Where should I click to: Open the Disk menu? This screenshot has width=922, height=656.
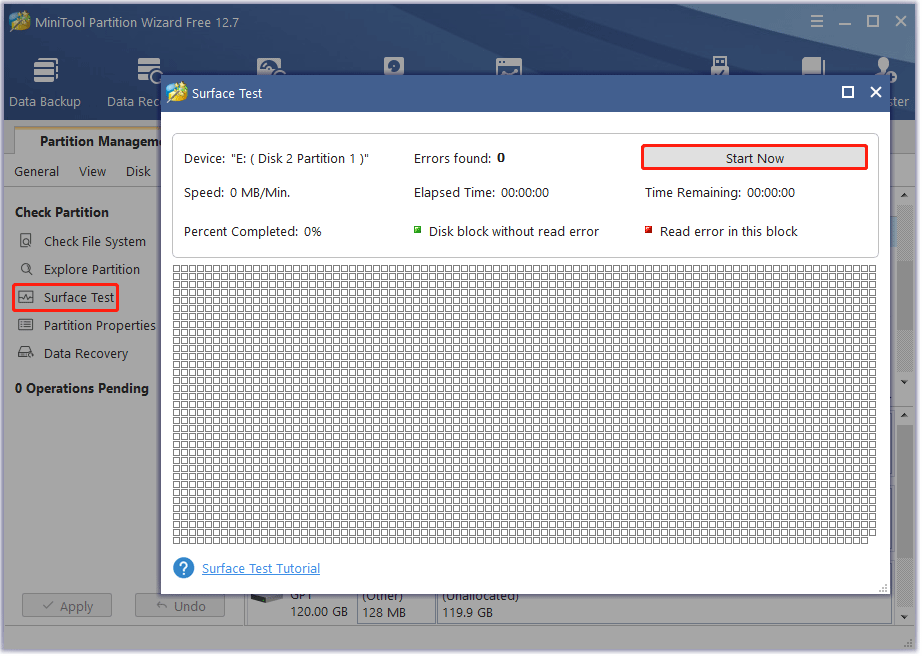coord(138,171)
